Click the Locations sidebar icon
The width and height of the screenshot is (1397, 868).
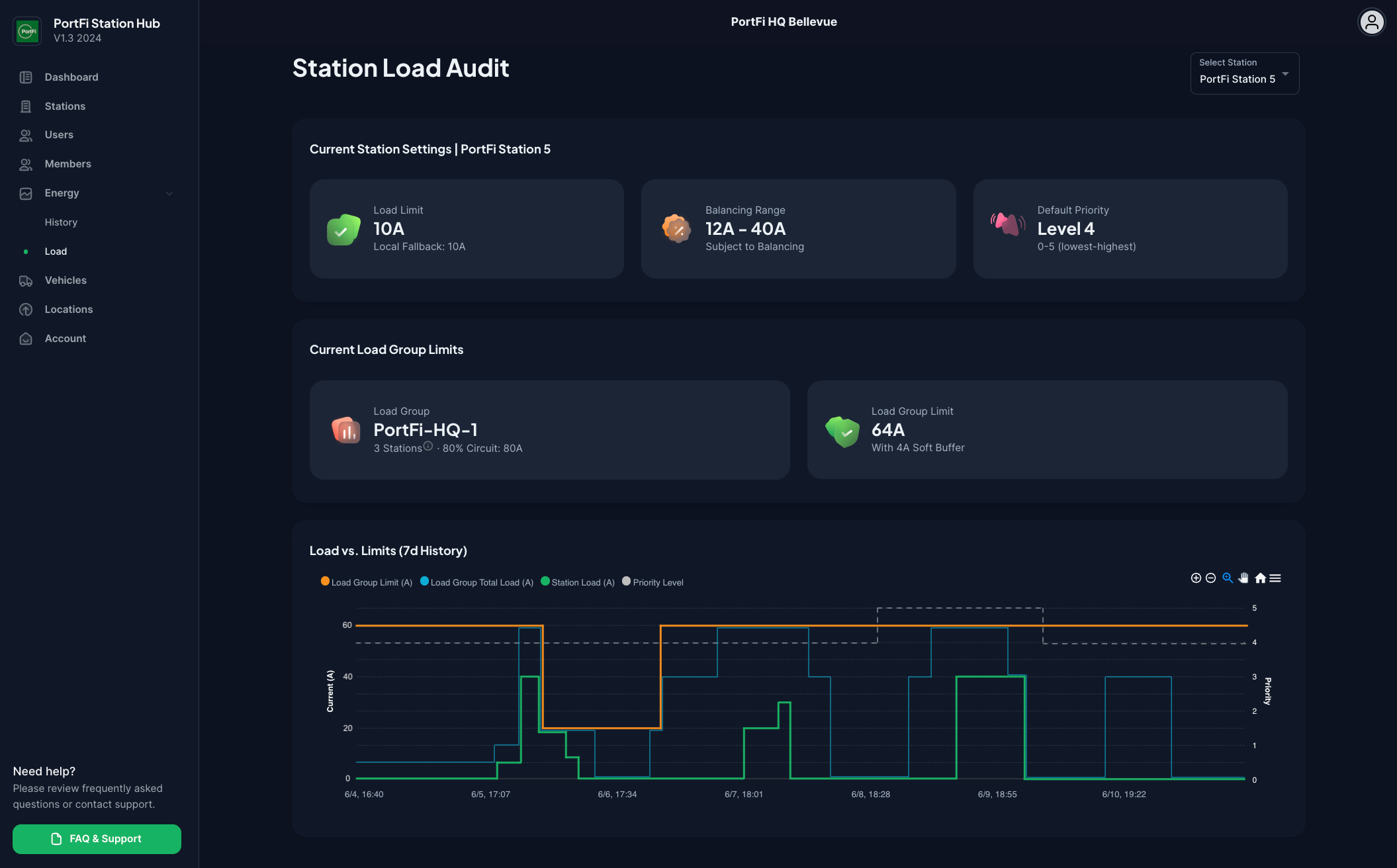tap(26, 309)
